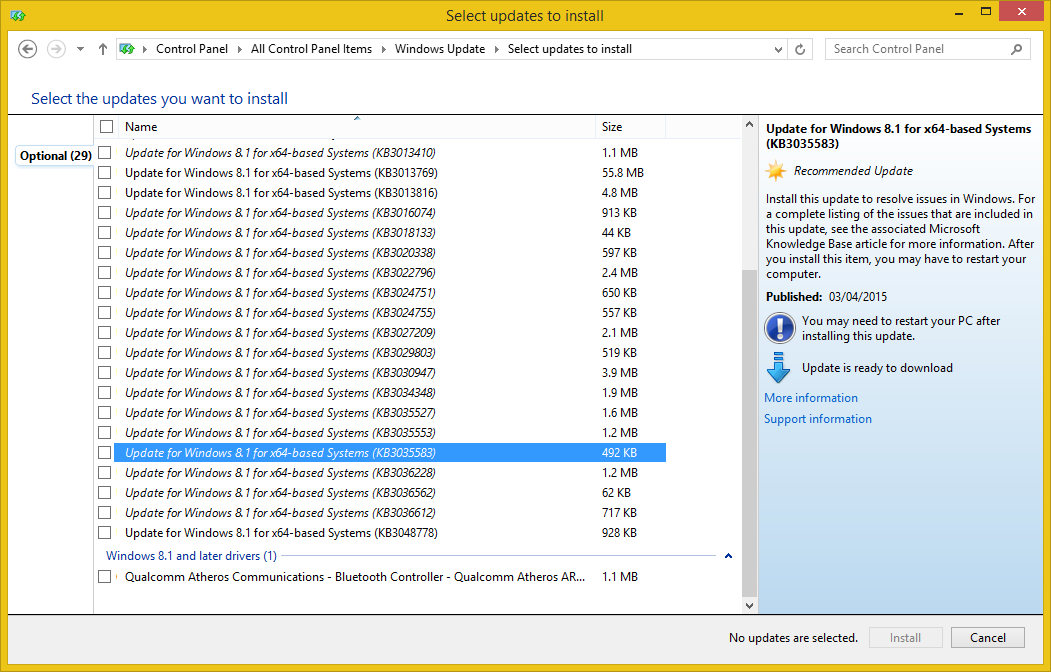
Task: Collapse the Windows 8.1 and later drivers group
Action: tap(728, 556)
